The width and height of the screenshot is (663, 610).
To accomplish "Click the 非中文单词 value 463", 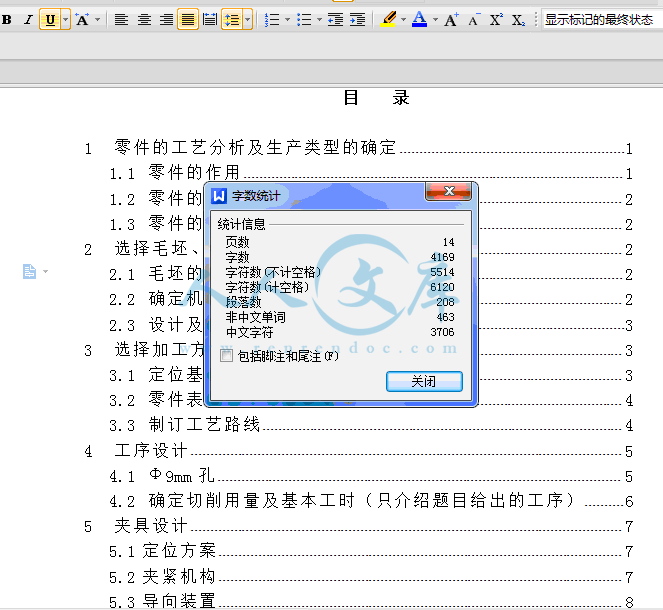I will point(446,317).
